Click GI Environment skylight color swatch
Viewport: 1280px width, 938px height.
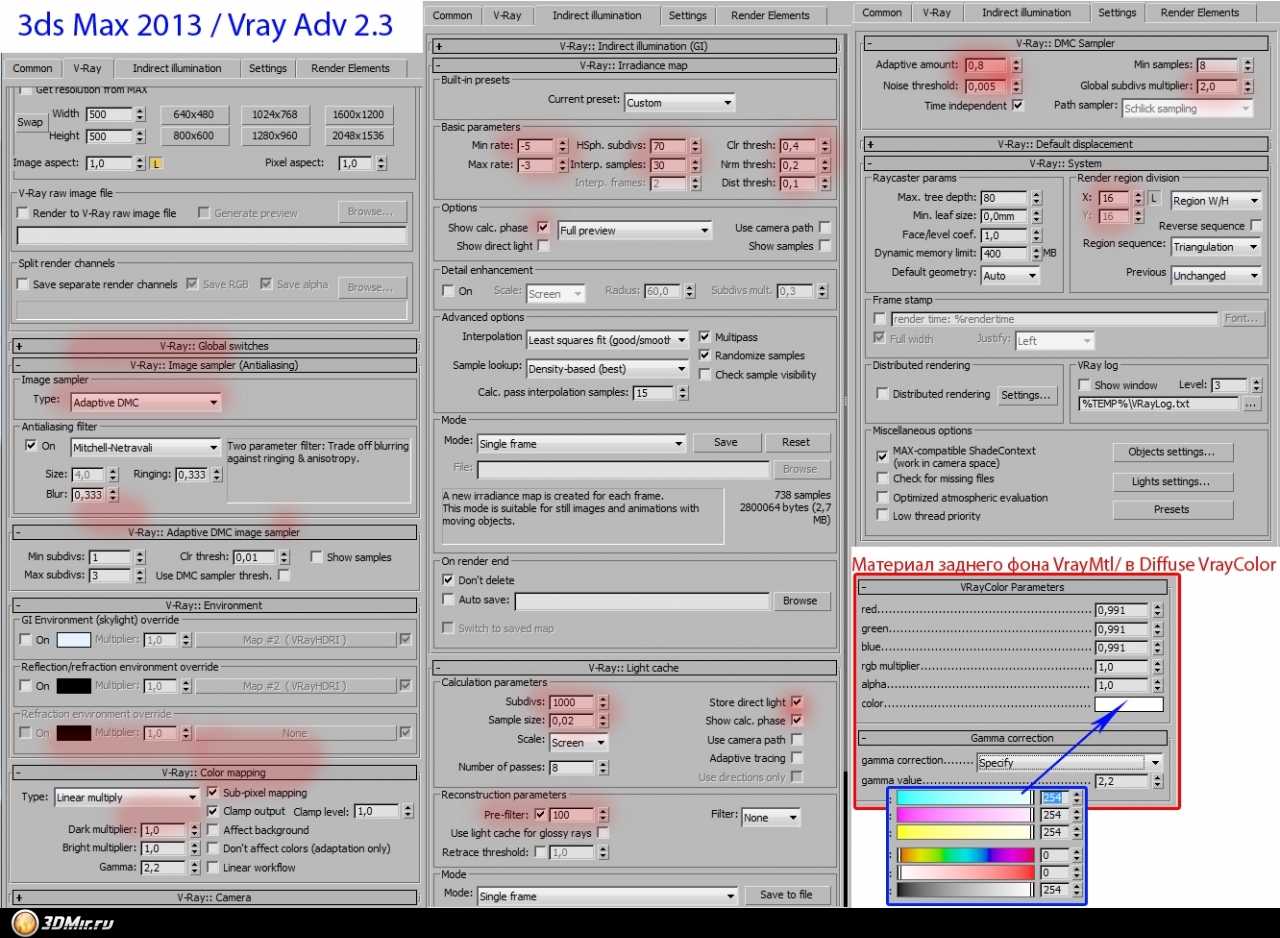(x=73, y=640)
